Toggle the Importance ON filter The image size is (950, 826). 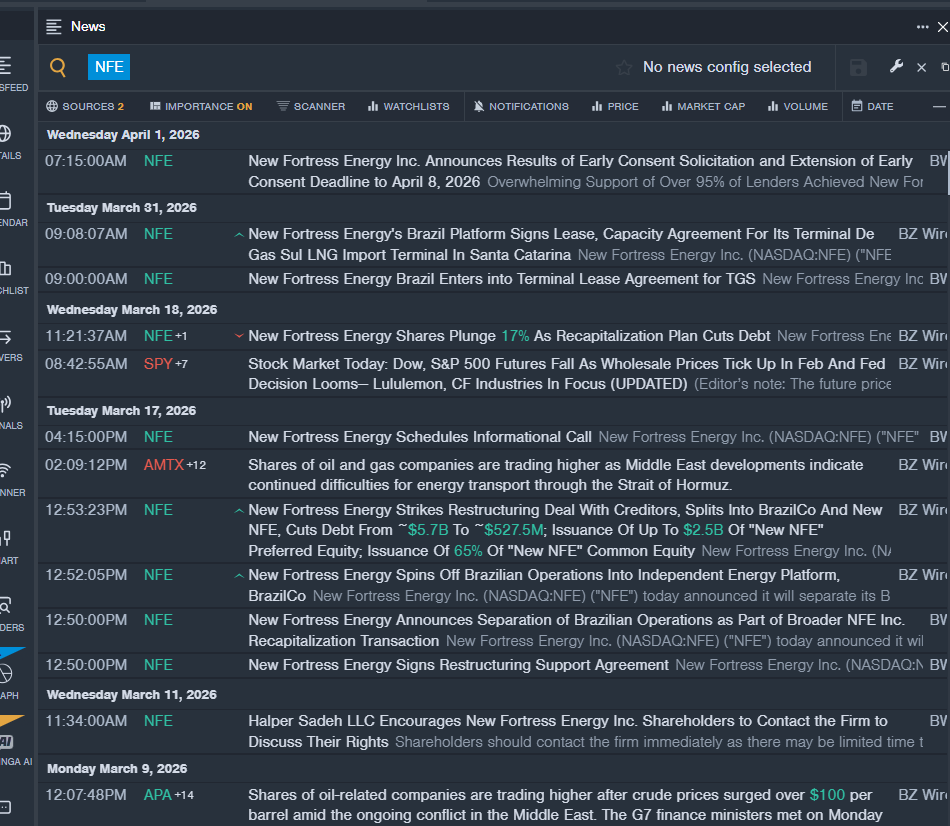click(x=201, y=106)
